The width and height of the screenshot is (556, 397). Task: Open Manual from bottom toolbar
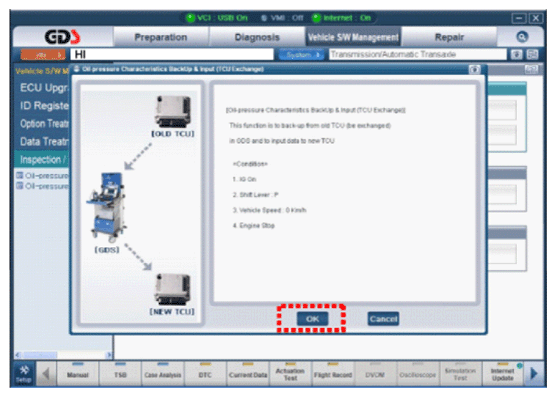[x=78, y=374]
